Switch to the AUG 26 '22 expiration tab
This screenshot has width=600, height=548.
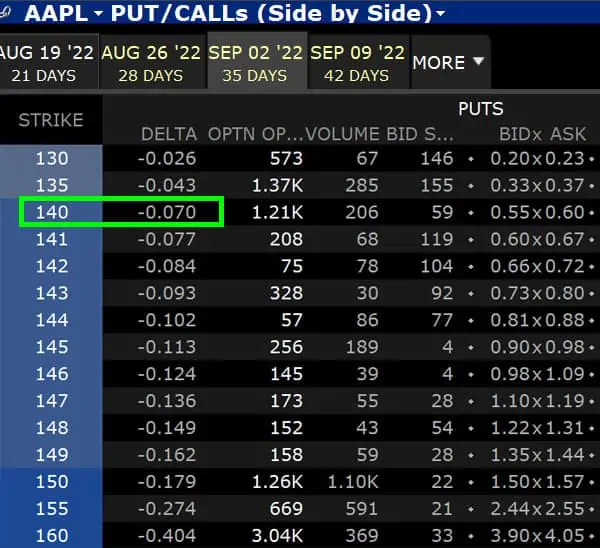tap(149, 62)
